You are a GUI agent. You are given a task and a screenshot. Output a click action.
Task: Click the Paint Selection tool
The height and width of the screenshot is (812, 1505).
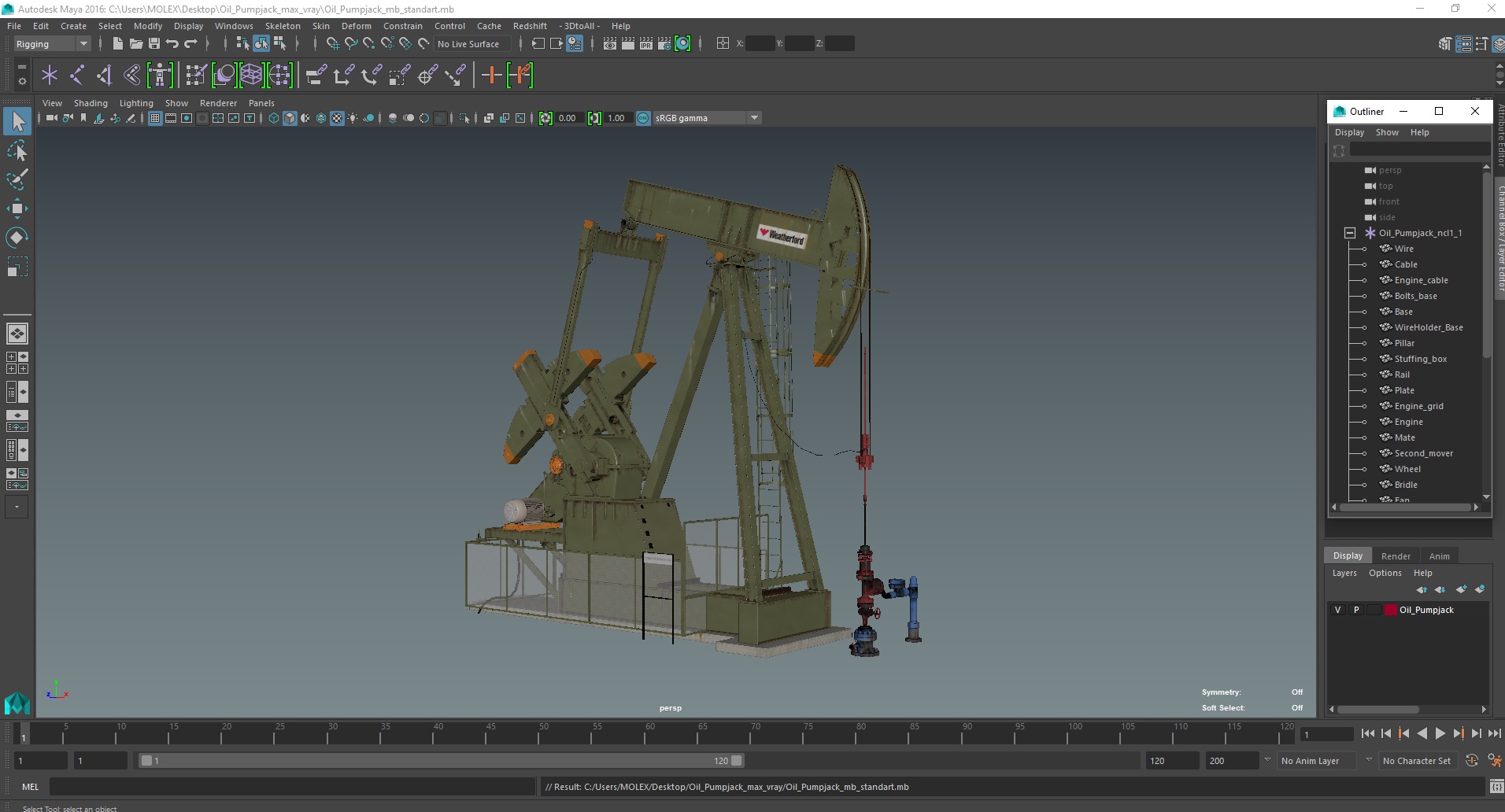(17, 179)
